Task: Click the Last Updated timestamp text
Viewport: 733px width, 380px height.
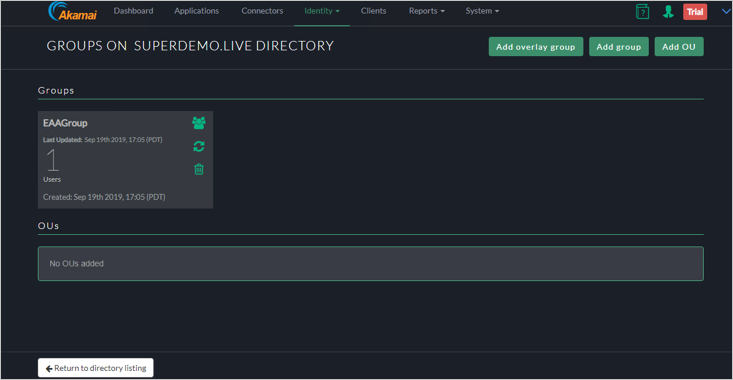Action: click(103, 140)
